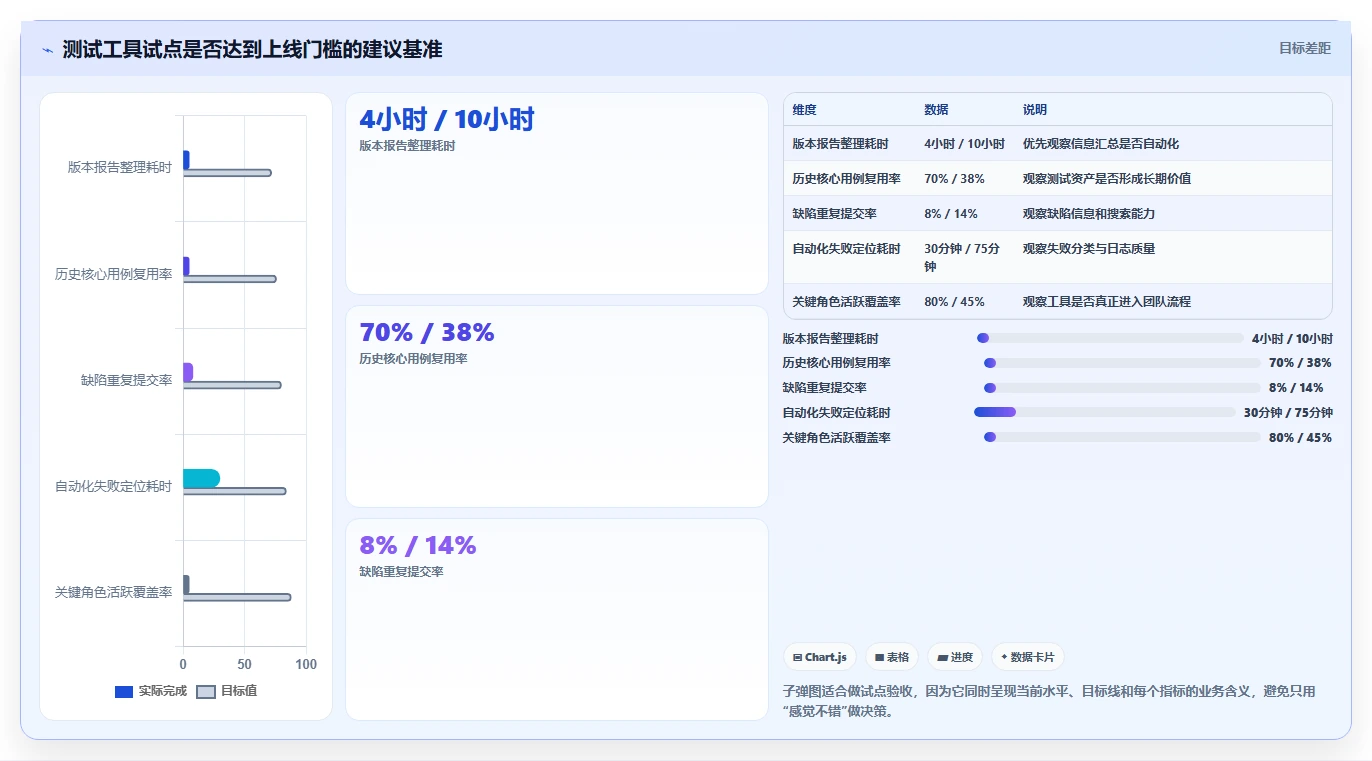
Task: Click progress value 80% / 45% at right
Action: tap(1300, 438)
